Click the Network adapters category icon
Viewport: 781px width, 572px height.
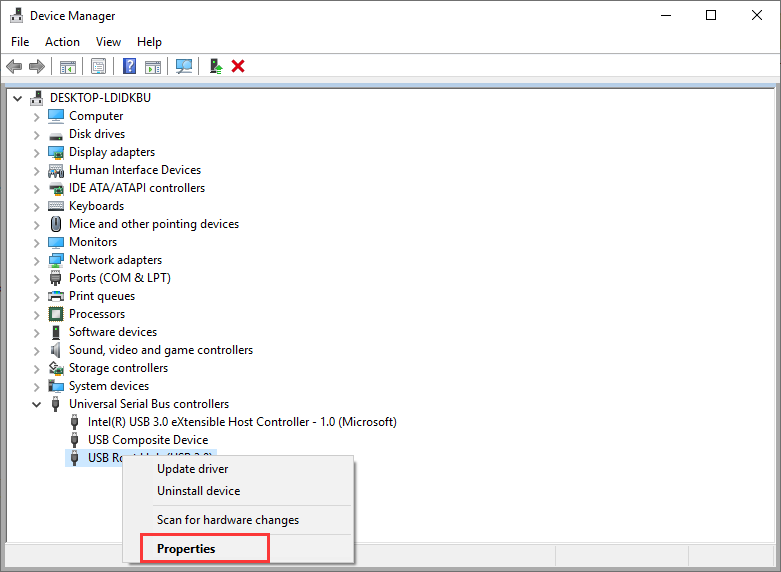click(56, 260)
